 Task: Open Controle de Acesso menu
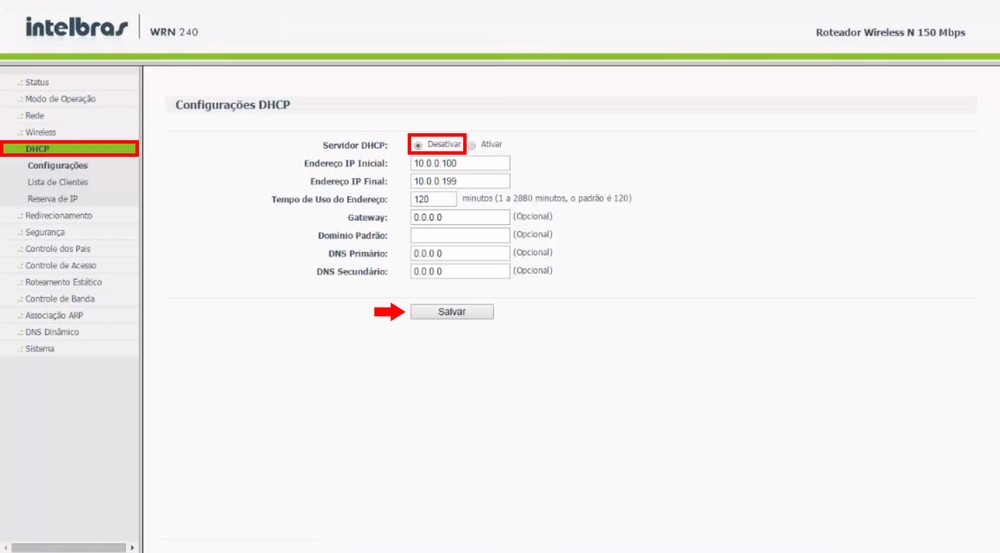pos(61,265)
